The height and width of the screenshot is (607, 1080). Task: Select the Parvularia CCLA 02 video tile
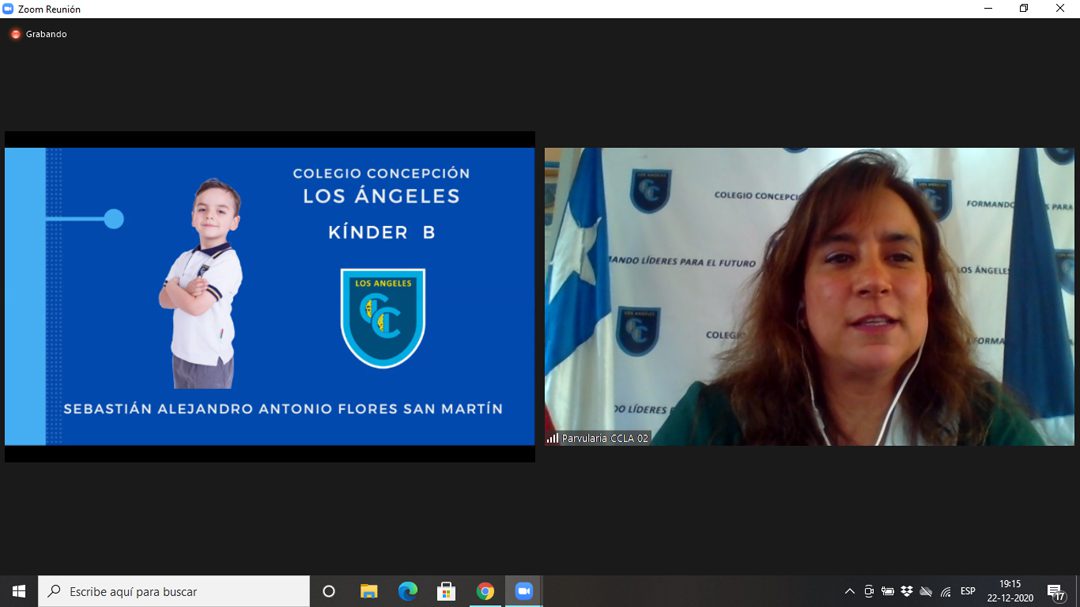(x=809, y=296)
